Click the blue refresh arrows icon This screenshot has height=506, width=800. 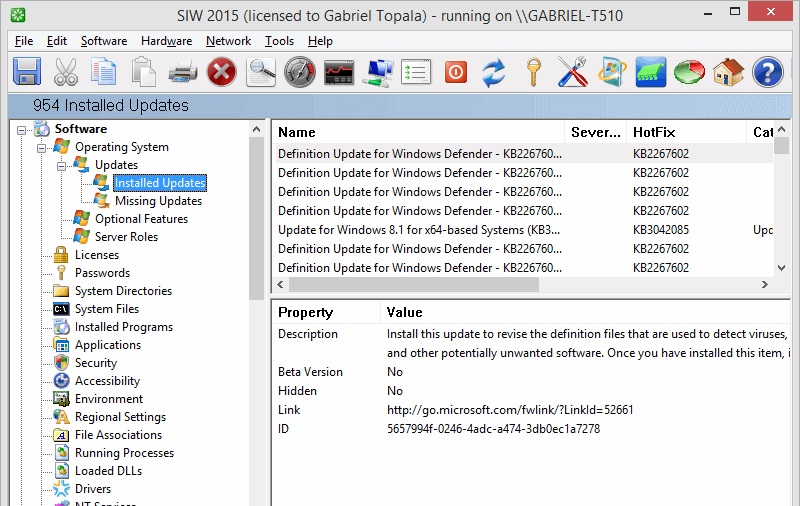coord(494,72)
